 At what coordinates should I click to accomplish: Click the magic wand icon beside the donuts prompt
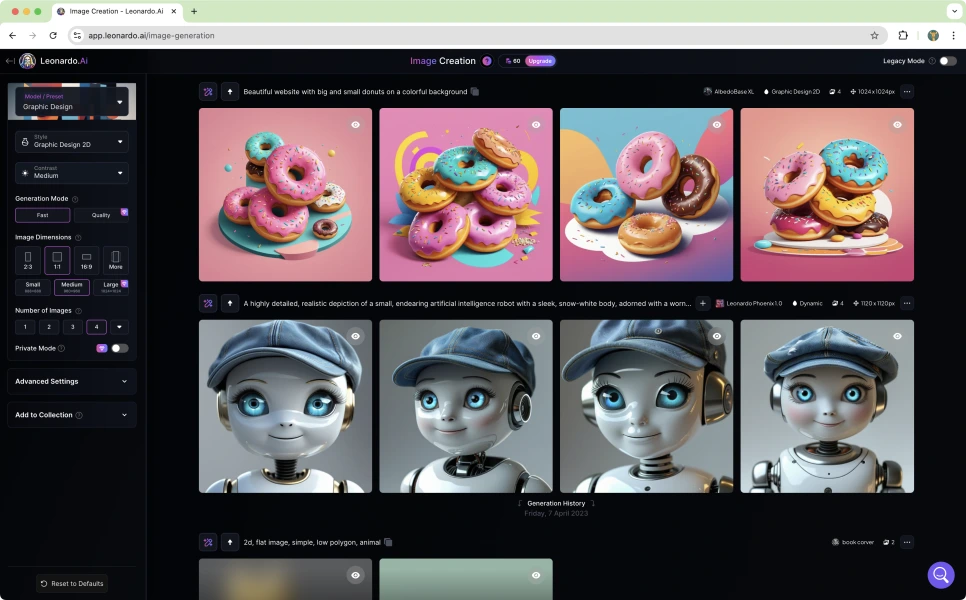pyautogui.click(x=208, y=92)
